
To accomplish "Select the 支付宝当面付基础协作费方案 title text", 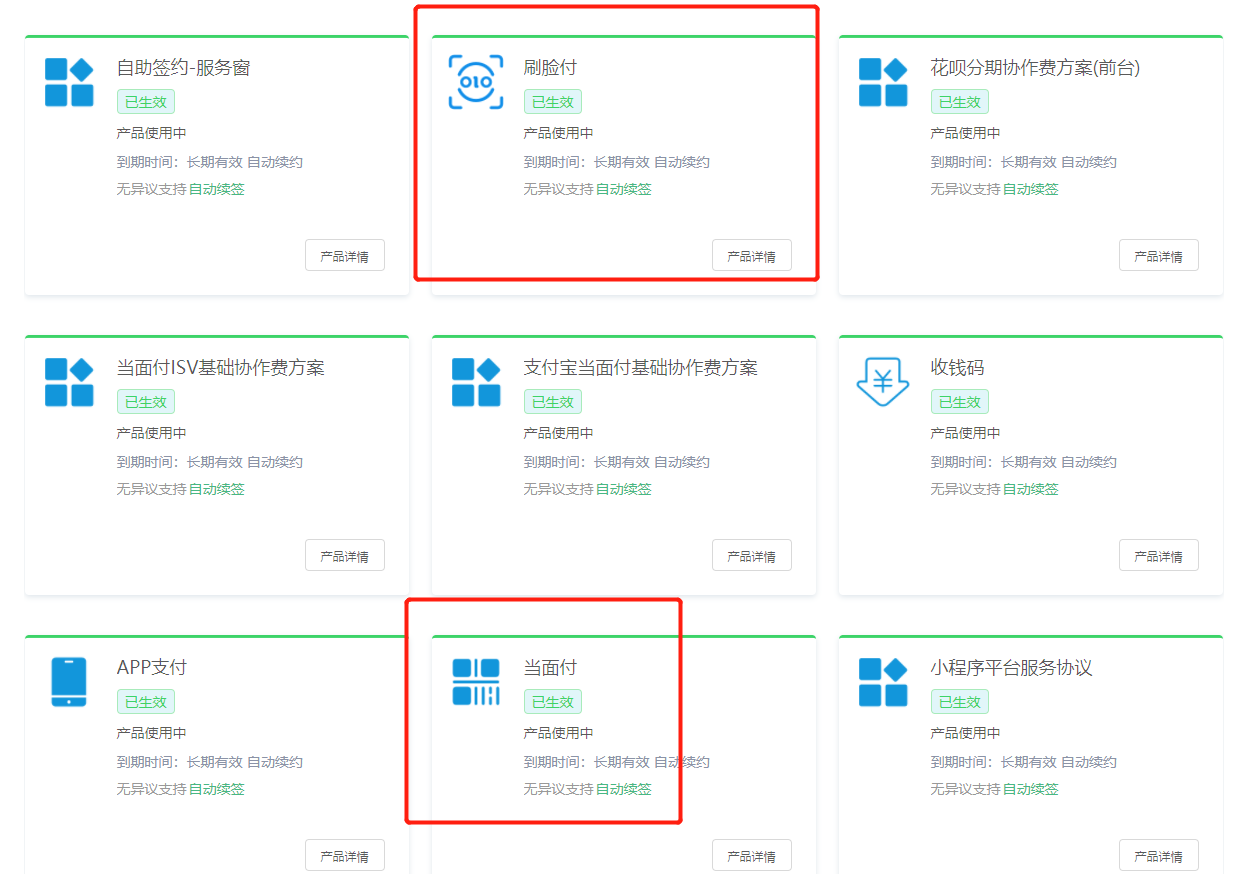I will tap(641, 368).
